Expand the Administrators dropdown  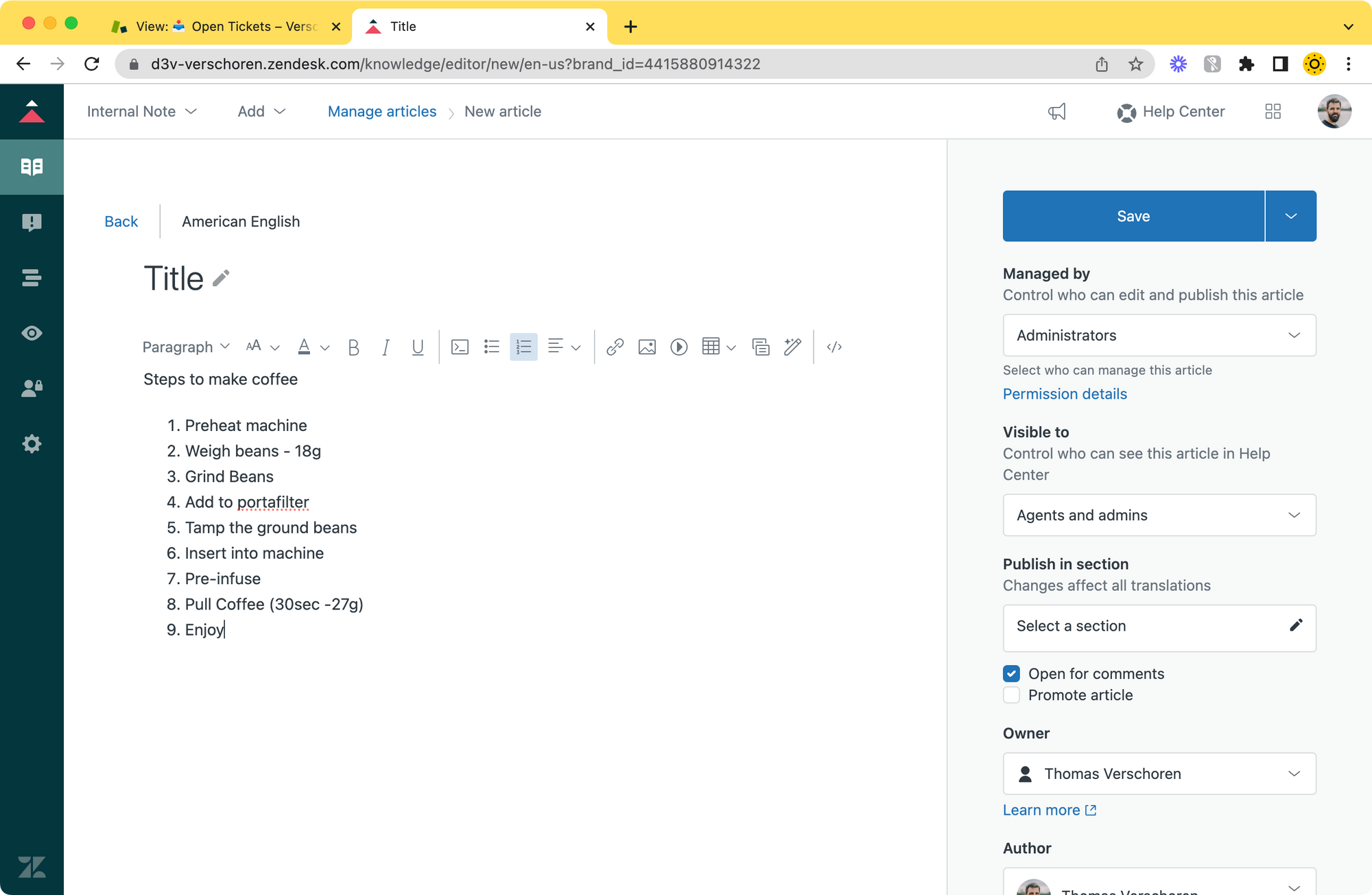pos(1159,335)
